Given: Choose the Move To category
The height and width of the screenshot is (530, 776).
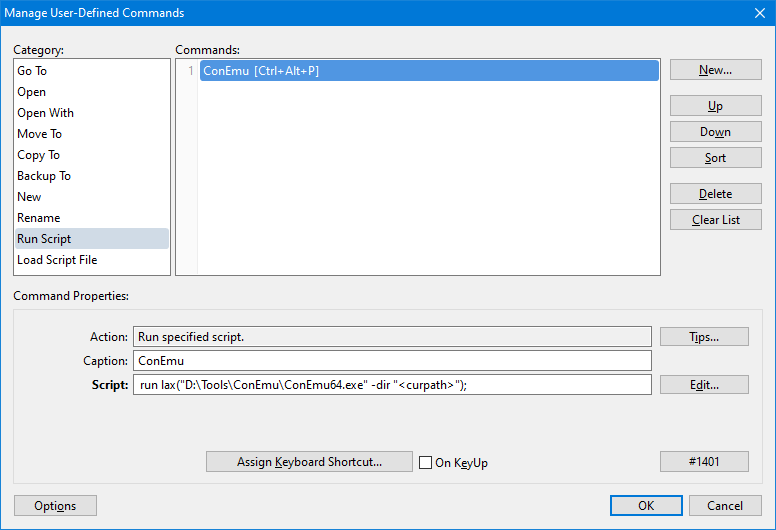Looking at the screenshot, I should tap(39, 134).
